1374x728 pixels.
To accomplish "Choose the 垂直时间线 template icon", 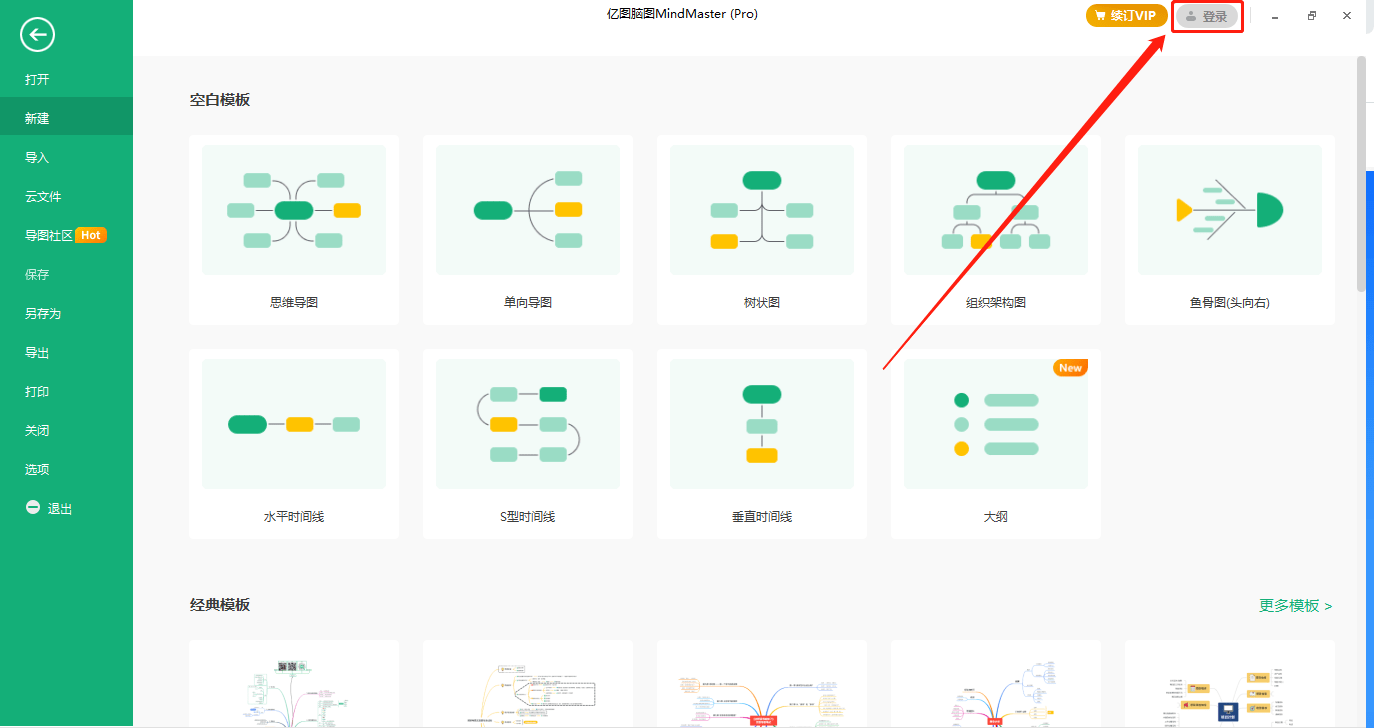I will (762, 424).
